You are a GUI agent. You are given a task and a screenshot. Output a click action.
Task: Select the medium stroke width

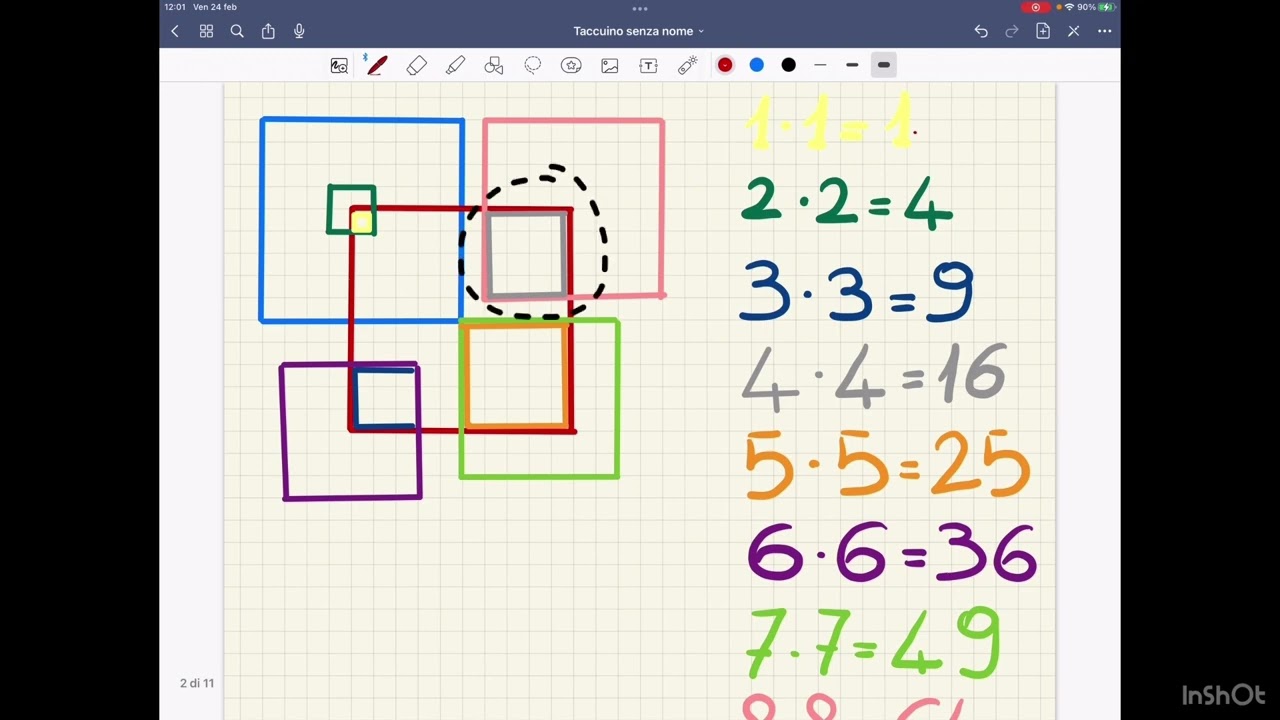[x=852, y=65]
